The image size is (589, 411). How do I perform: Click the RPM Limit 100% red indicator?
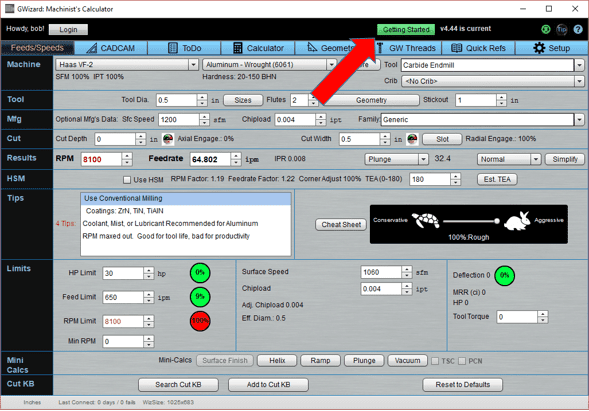pyautogui.click(x=200, y=321)
